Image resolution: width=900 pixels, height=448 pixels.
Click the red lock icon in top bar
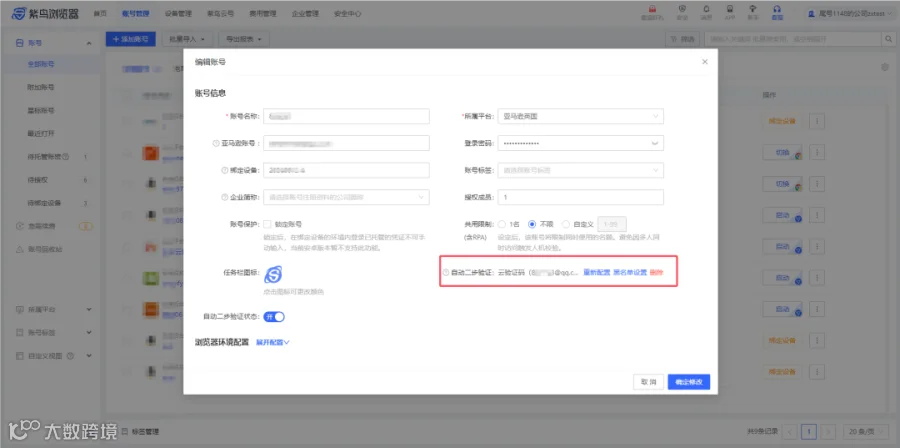(653, 9)
